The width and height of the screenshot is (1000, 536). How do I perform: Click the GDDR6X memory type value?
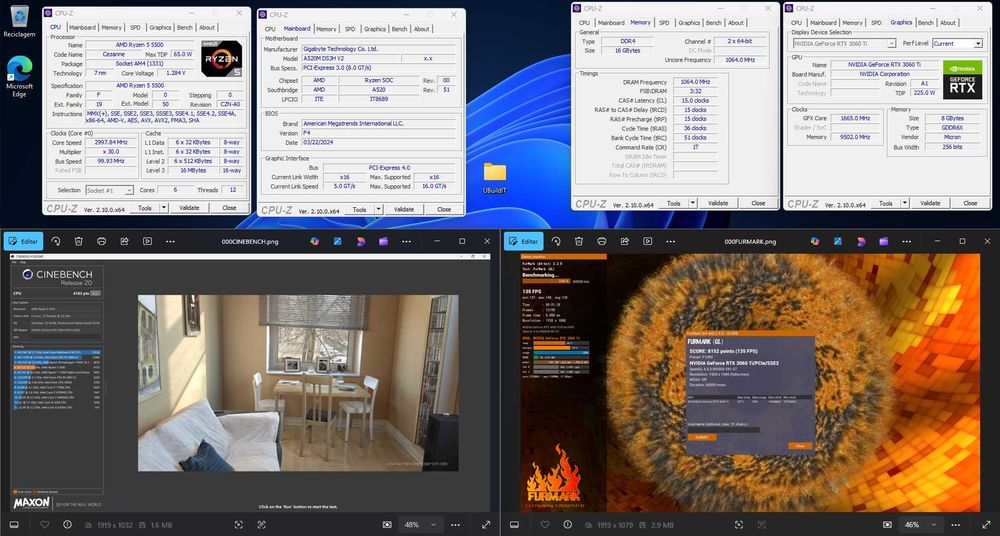pyautogui.click(x=954, y=128)
